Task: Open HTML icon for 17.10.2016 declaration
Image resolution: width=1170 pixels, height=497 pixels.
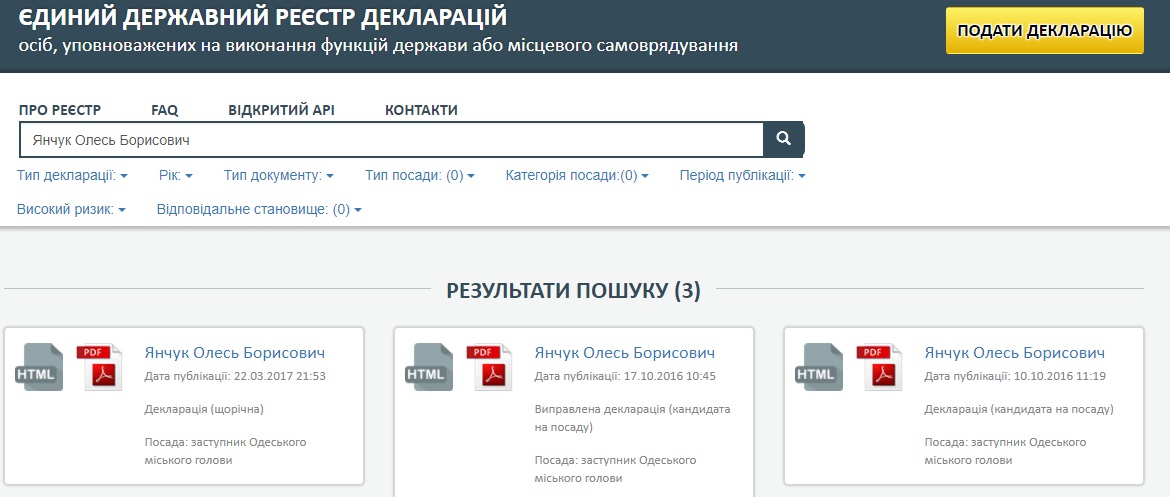Action: [430, 367]
